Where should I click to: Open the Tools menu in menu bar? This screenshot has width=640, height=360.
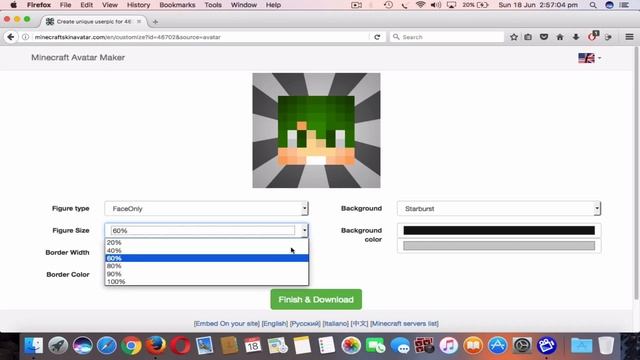point(213,5)
